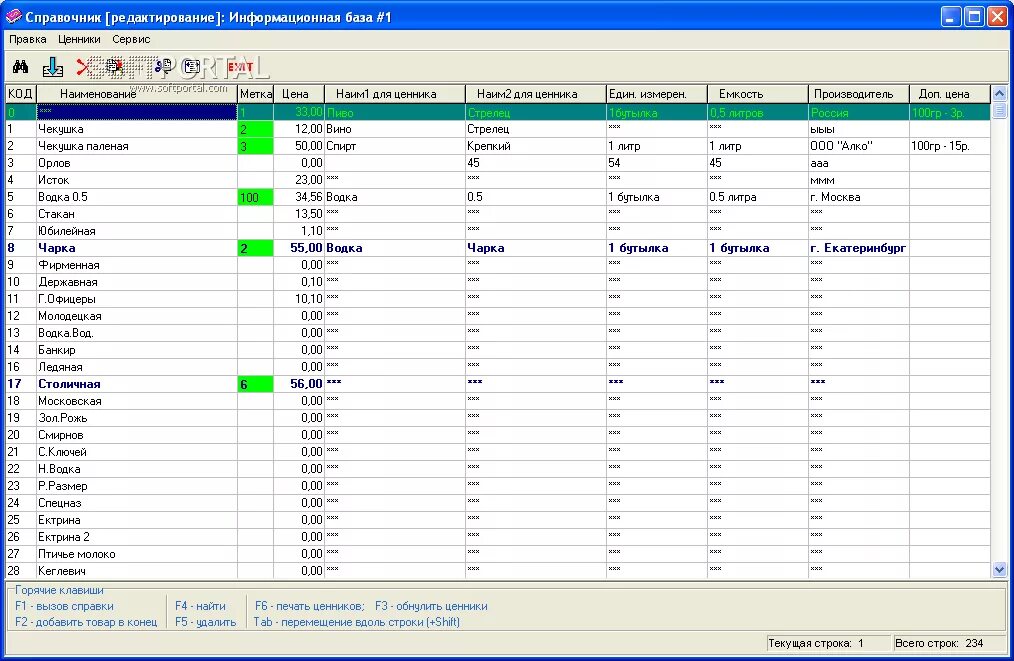
Task: Click the Наим1 для ценника column header
Action: coord(394,94)
